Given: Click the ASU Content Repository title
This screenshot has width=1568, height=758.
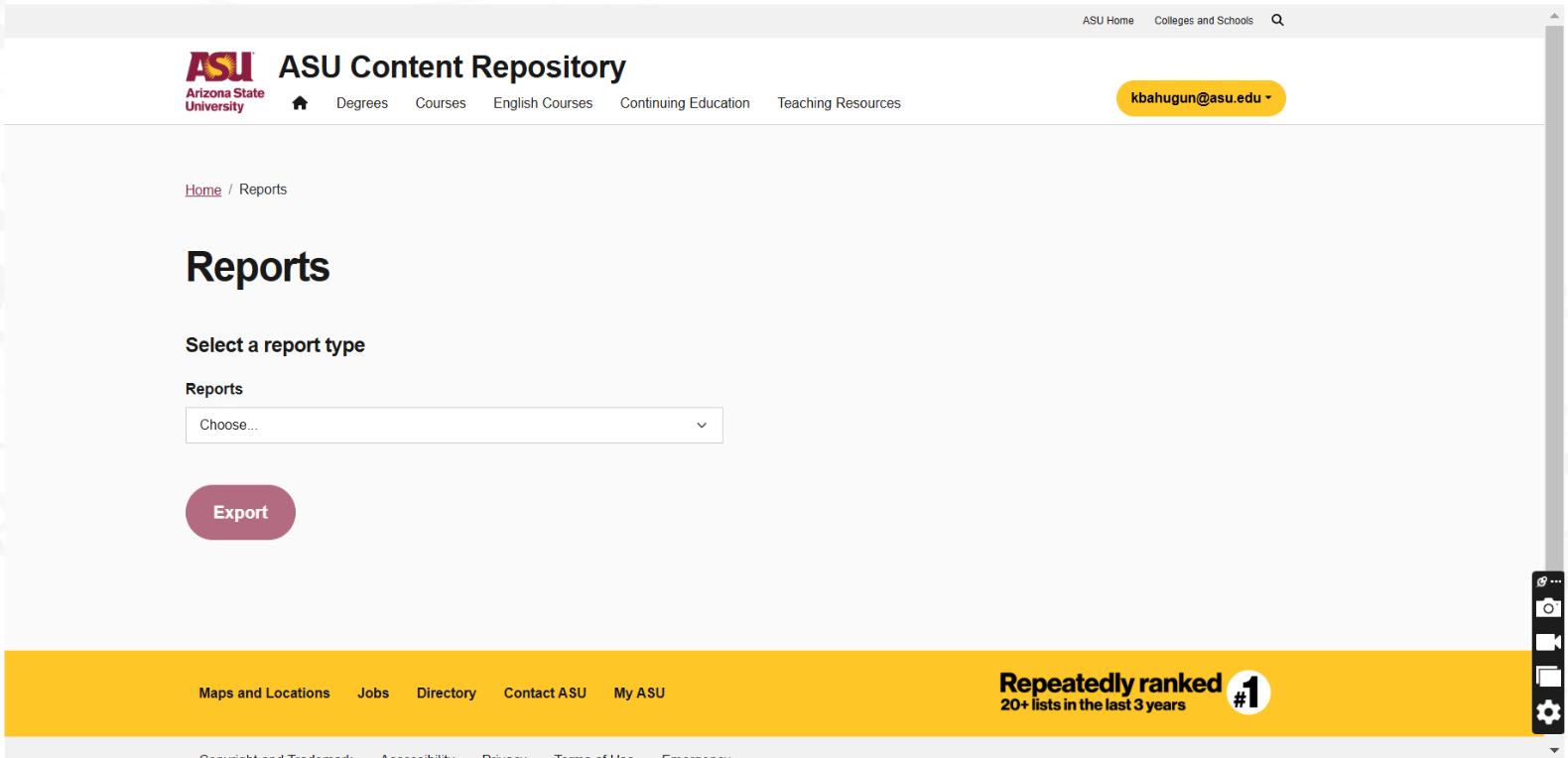Looking at the screenshot, I should pos(452,66).
